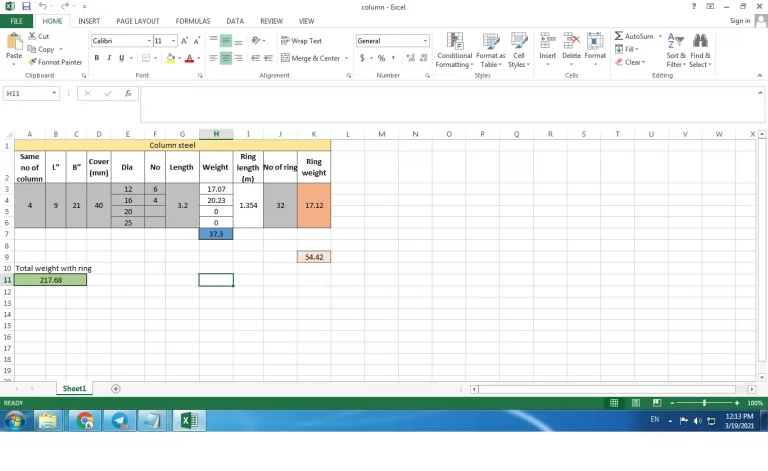Toggle Bold formatting
The image size is (768, 471).
point(97,58)
